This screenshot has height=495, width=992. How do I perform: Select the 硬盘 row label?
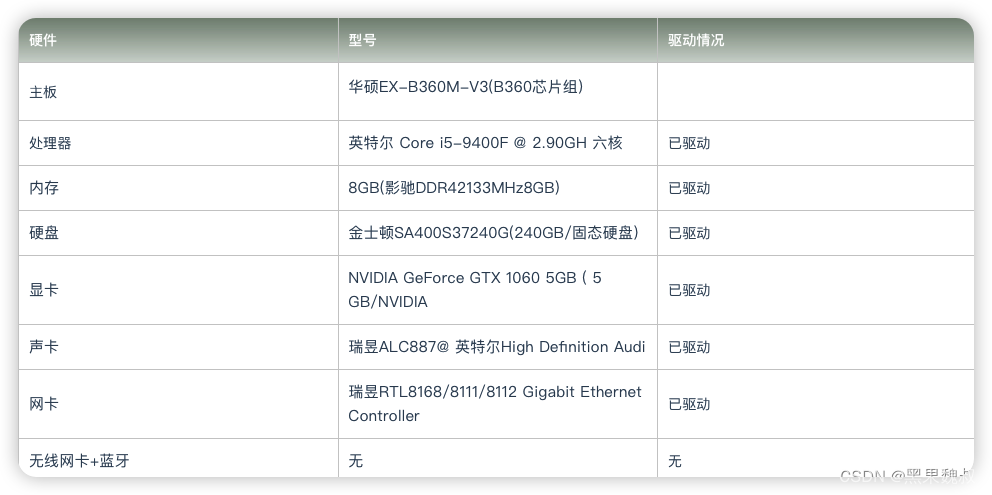point(43,233)
